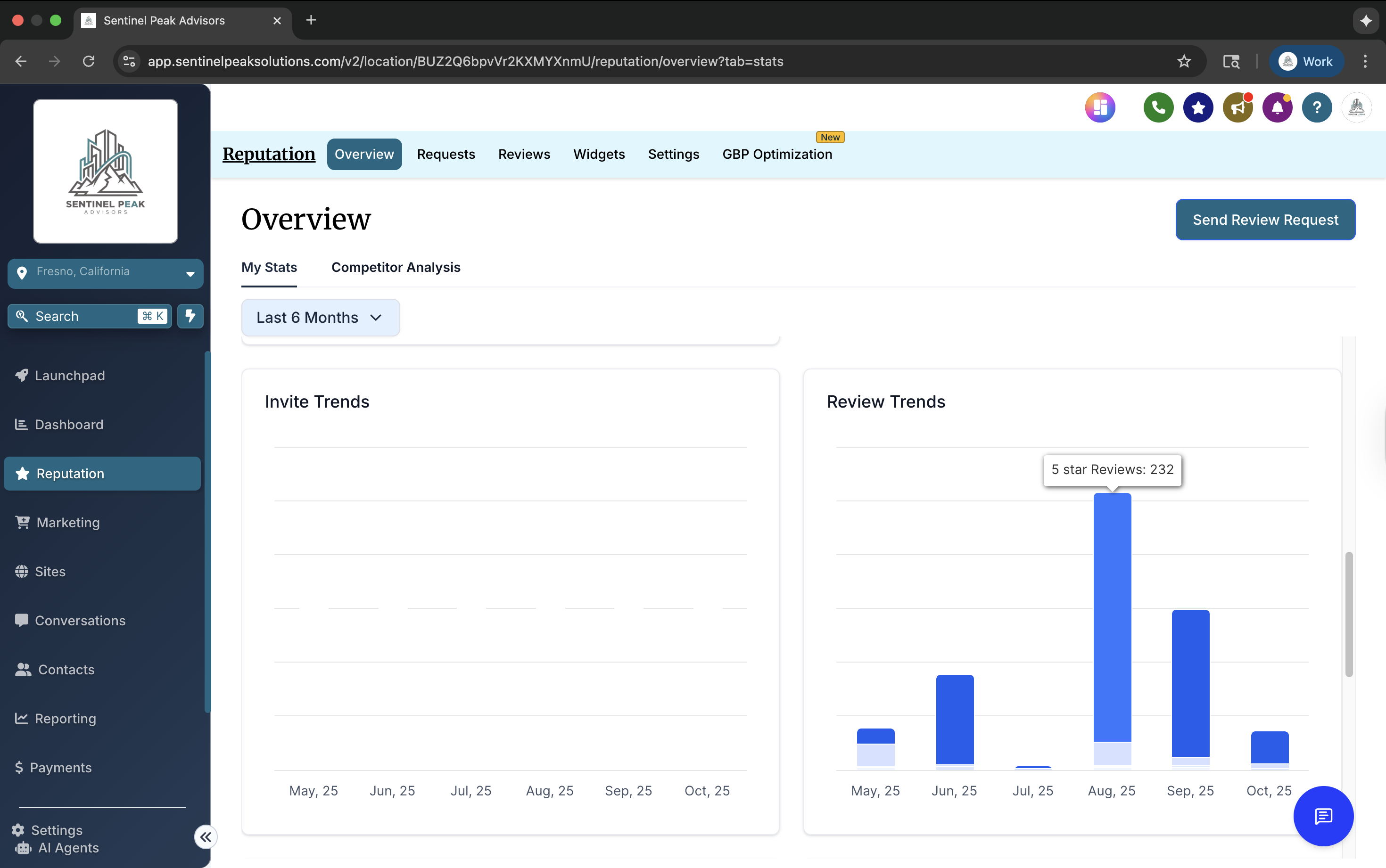This screenshot has width=1386, height=868.
Task: Switch to Competitor Analysis tab
Action: click(x=396, y=268)
